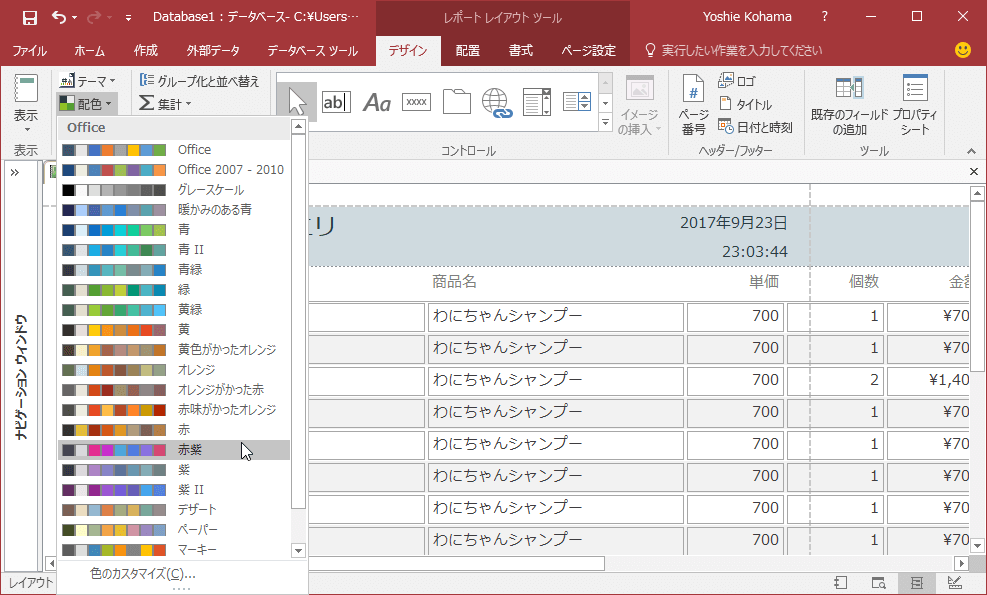Image resolution: width=987 pixels, height=595 pixels.
Task: Select the グレースケール color scheme
Action: click(x=174, y=190)
